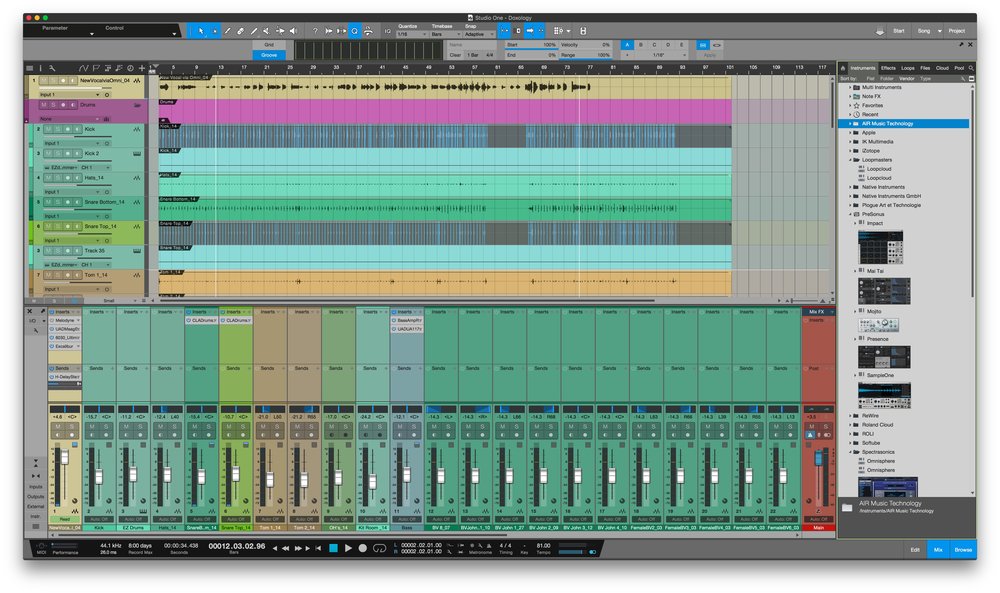Click the Mix button at bottom right
This screenshot has height=593, width=1000.
click(938, 549)
